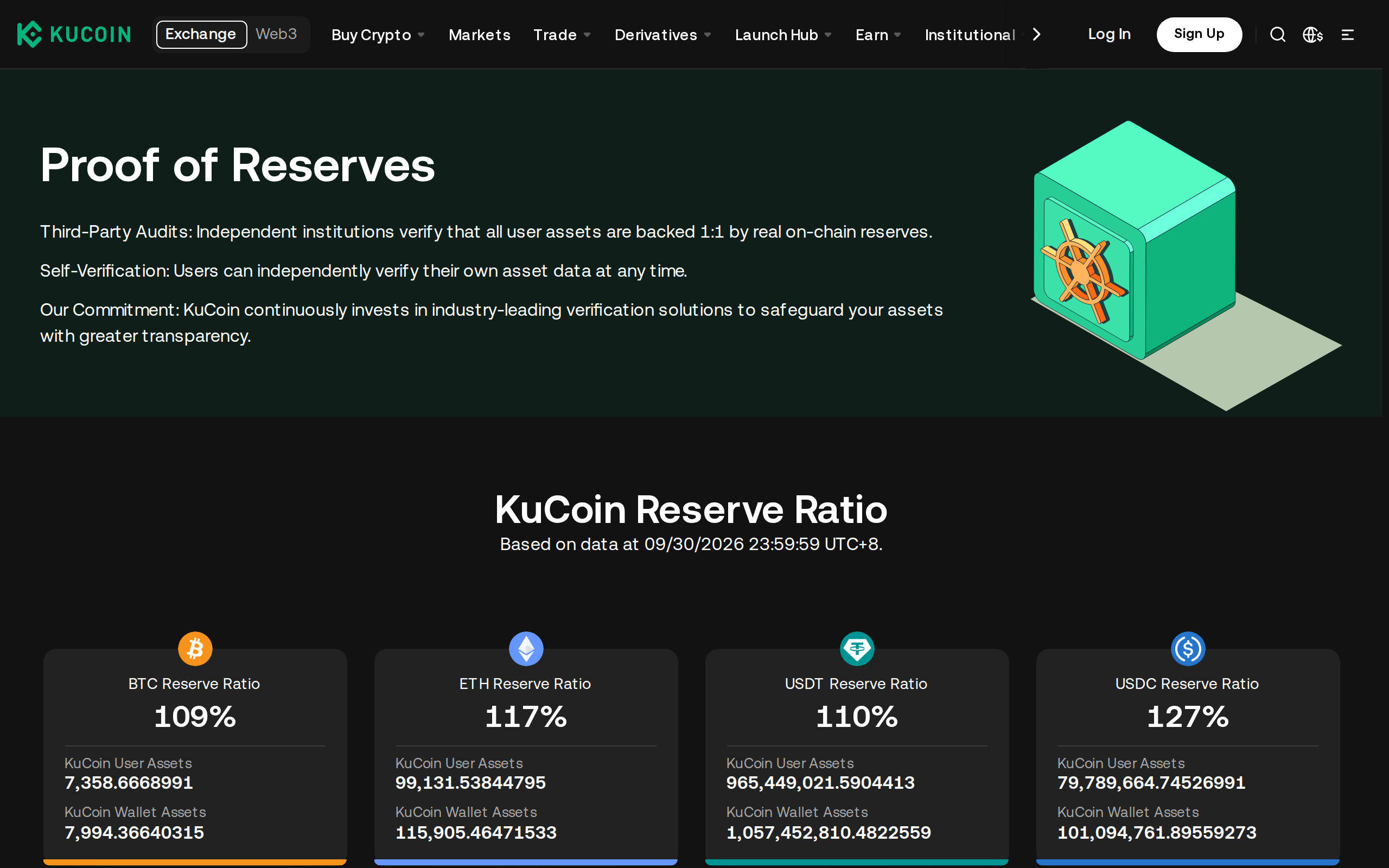Open the Institutional menu
Screen dimensions: 1389x868
(x=970, y=35)
